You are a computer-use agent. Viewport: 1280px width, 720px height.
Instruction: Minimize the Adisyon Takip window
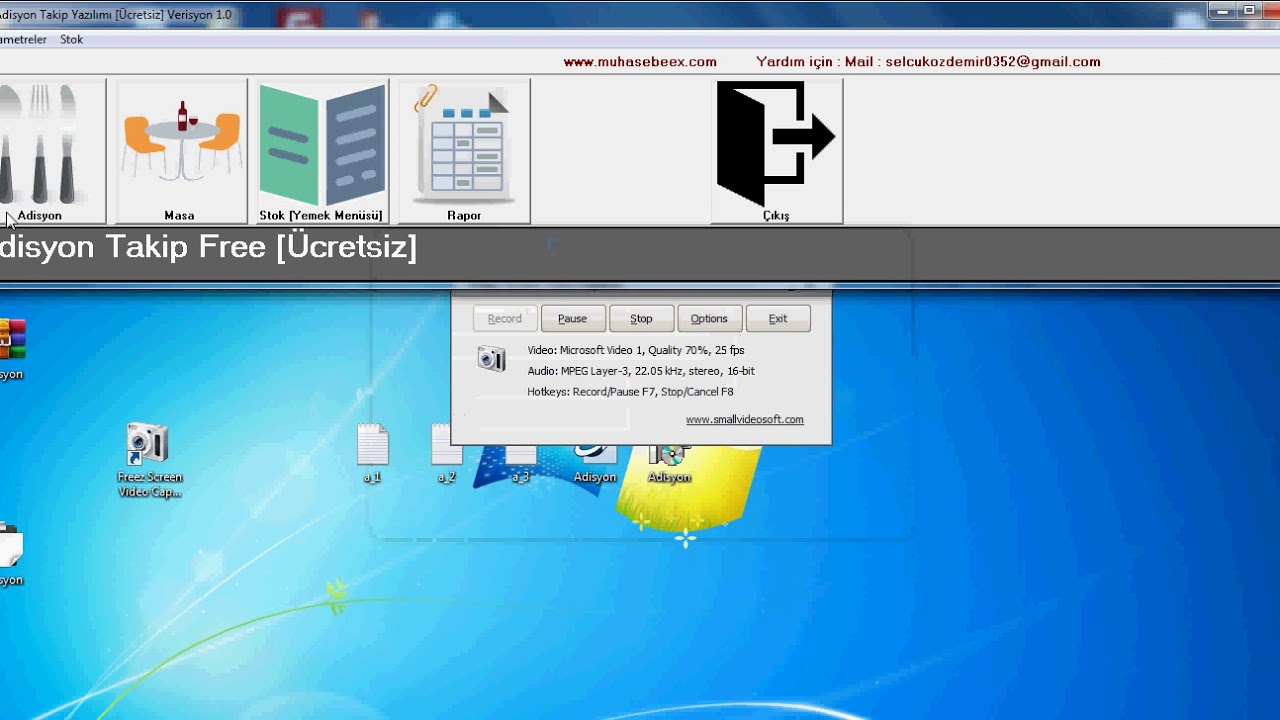pyautogui.click(x=1222, y=10)
